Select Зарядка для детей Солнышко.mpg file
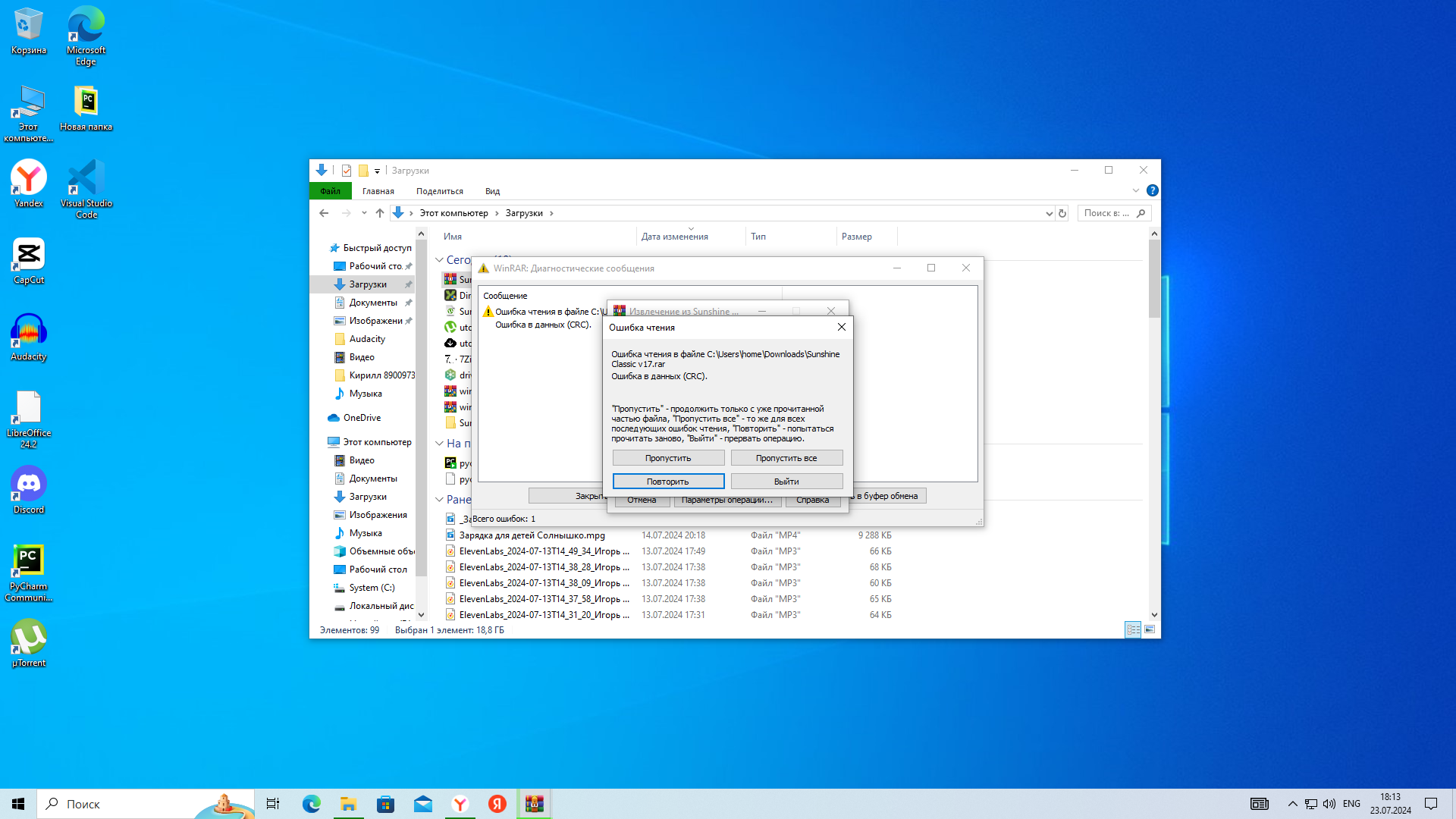Image resolution: width=1456 pixels, height=819 pixels. point(532,535)
